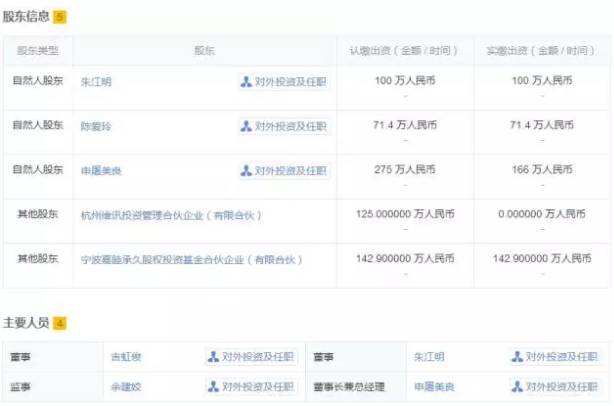Open shareholder 朱江明's profile link

[x=96, y=82]
